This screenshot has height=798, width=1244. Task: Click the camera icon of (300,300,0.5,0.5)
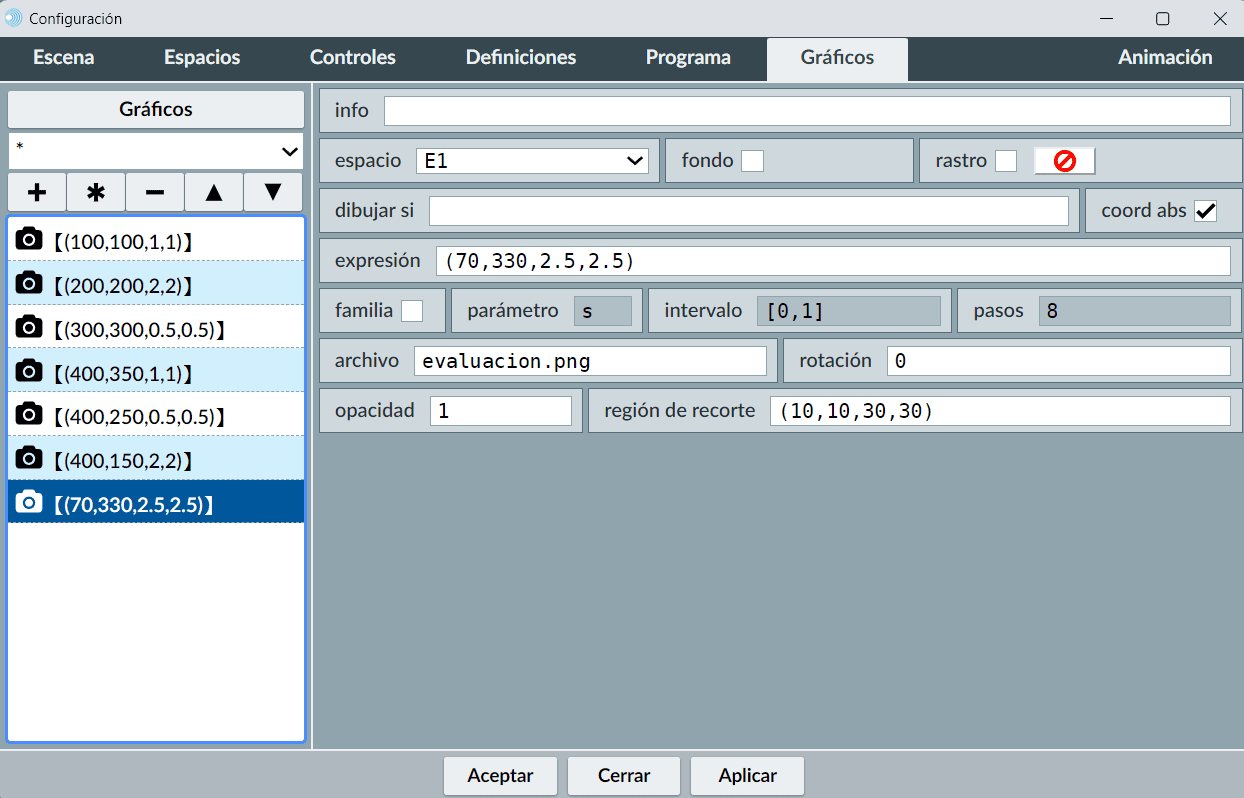point(30,327)
